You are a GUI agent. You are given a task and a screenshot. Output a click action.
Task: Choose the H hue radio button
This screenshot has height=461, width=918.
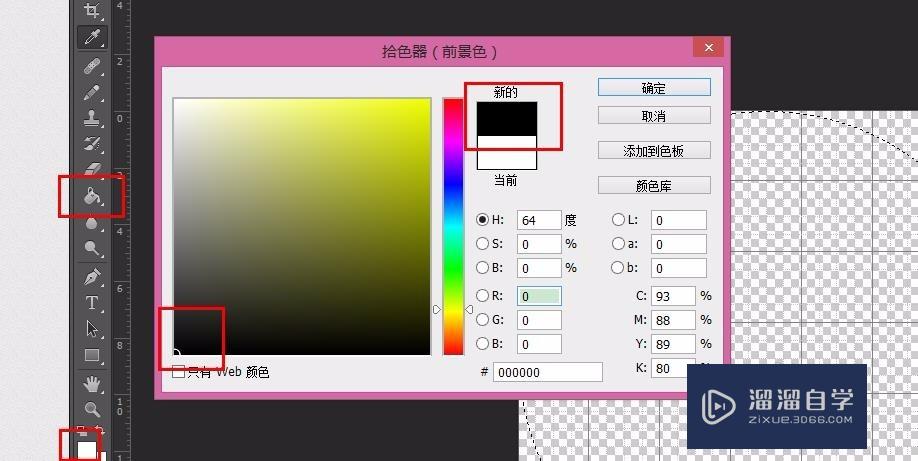coord(482,220)
